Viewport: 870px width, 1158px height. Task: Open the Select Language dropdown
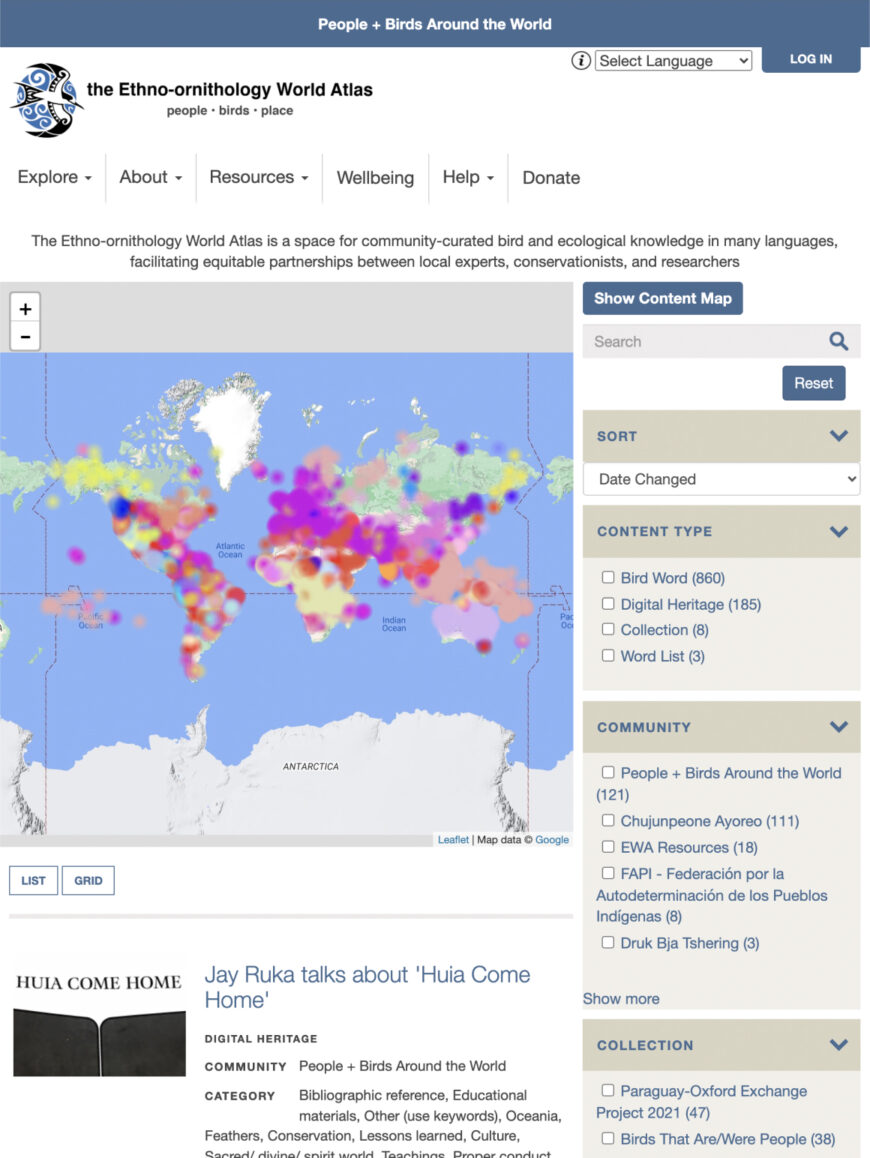[673, 60]
